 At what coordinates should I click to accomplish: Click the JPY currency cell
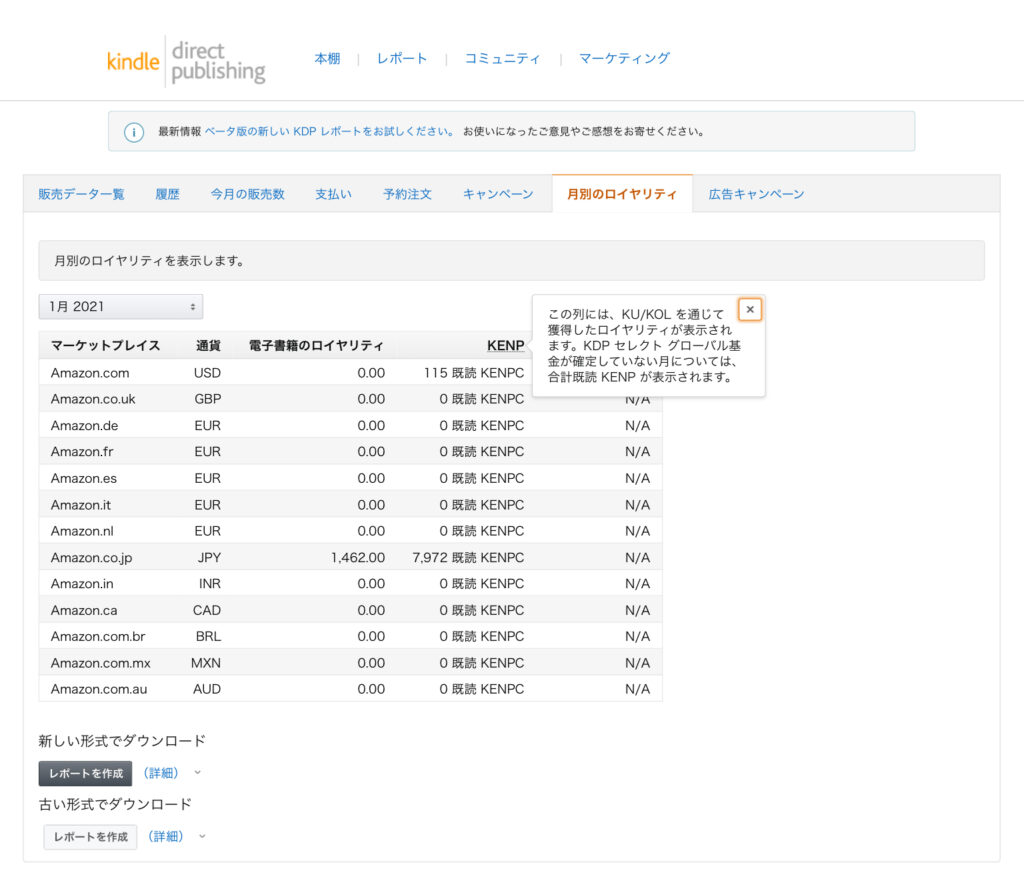pyautogui.click(x=210, y=558)
